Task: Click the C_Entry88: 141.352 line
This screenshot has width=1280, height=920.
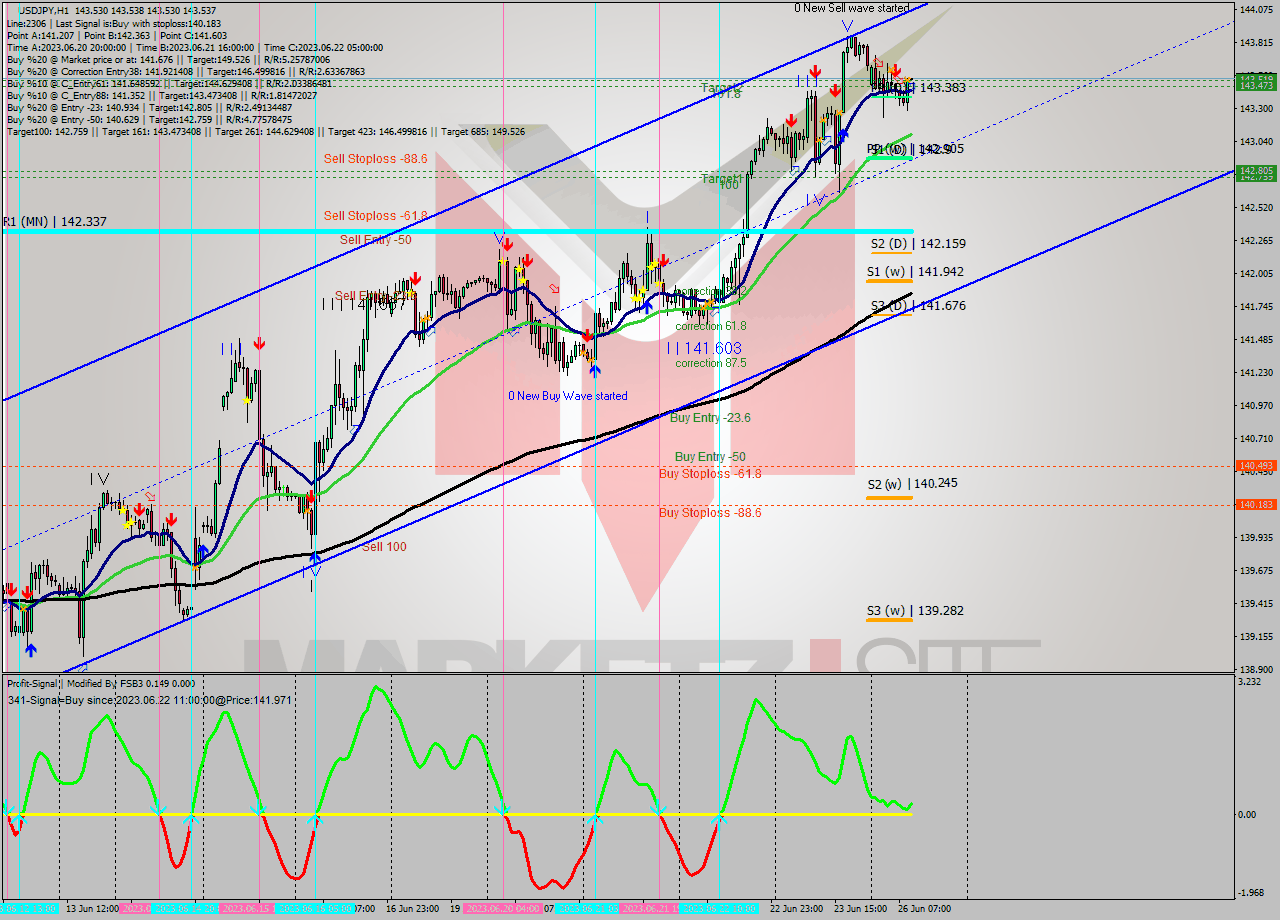Action: pos(161,95)
